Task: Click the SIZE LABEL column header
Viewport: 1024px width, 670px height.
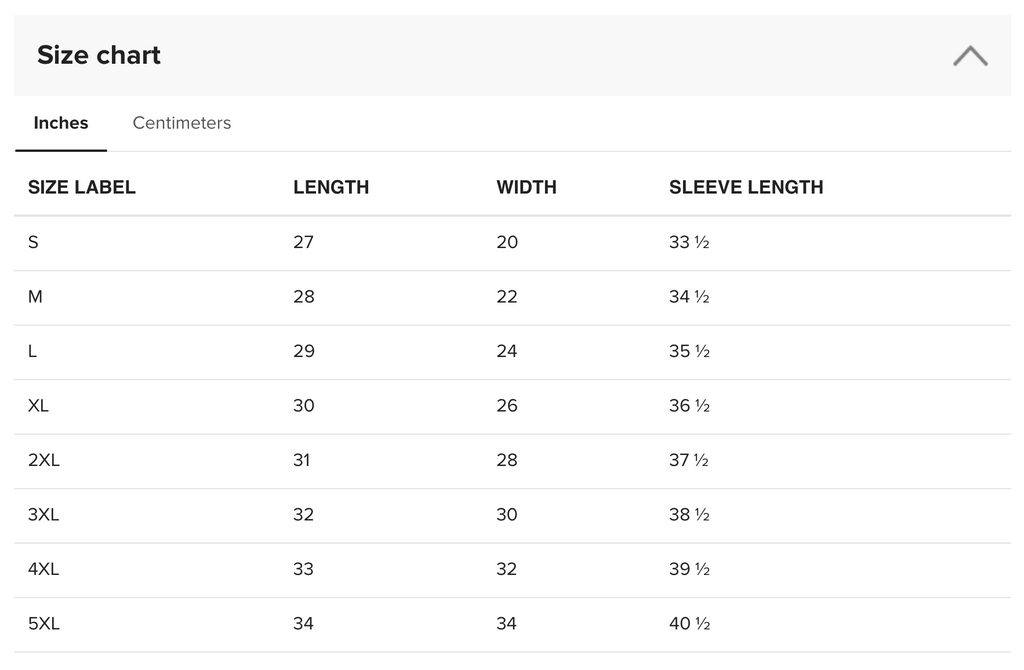Action: pos(82,187)
